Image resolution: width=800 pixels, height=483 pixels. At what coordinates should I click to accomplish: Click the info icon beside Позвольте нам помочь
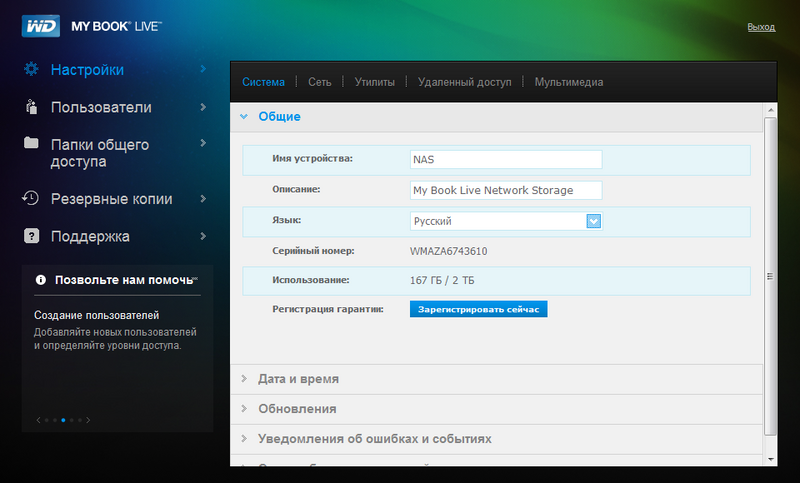41,279
